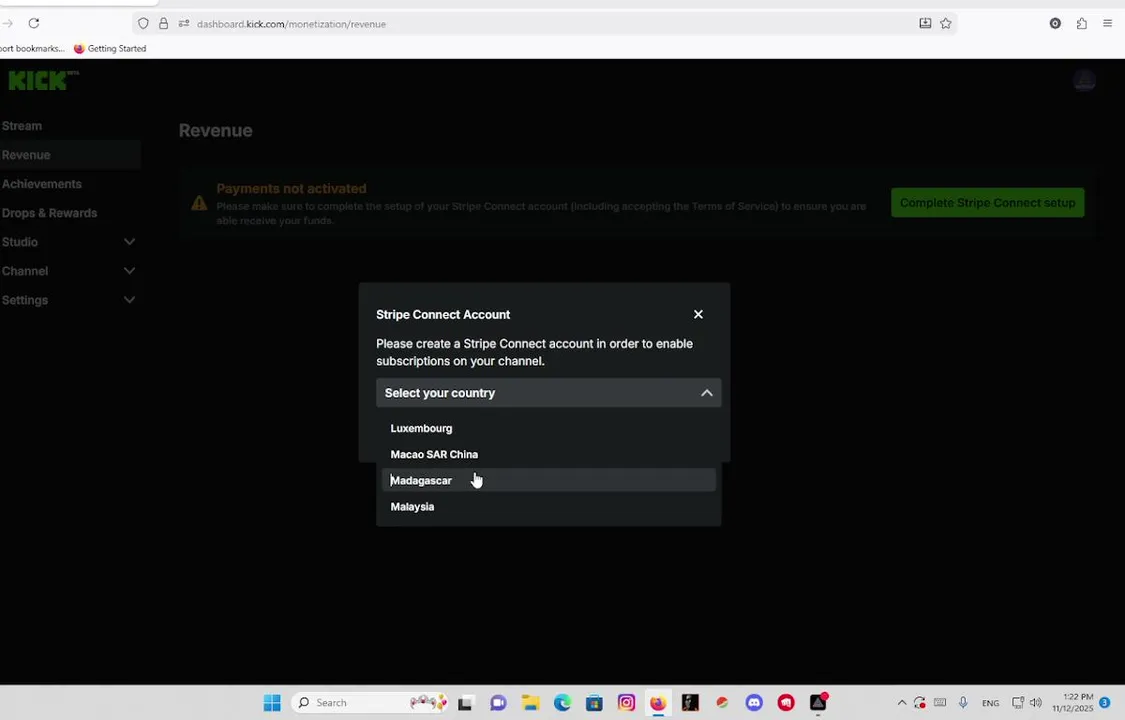Click the Import bookmarks bookmark item
The height and width of the screenshot is (720, 1125).
coord(32,48)
